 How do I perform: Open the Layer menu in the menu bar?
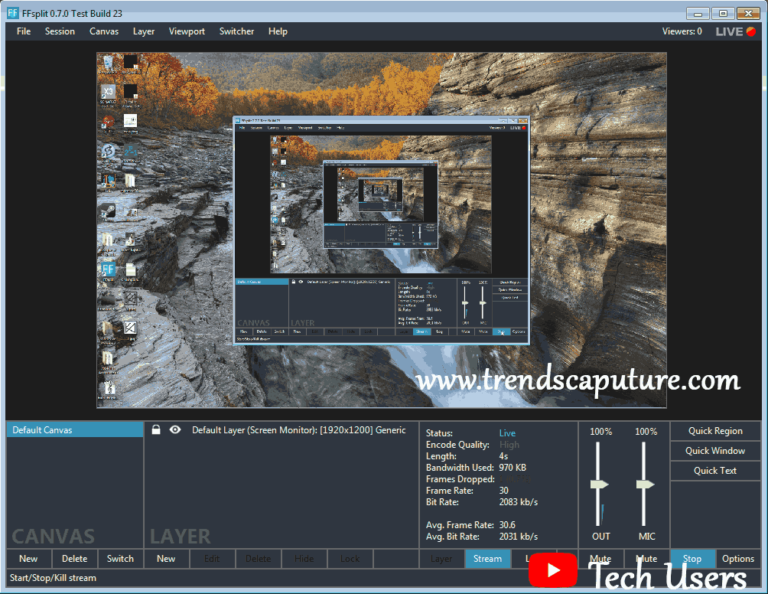[x=144, y=31]
